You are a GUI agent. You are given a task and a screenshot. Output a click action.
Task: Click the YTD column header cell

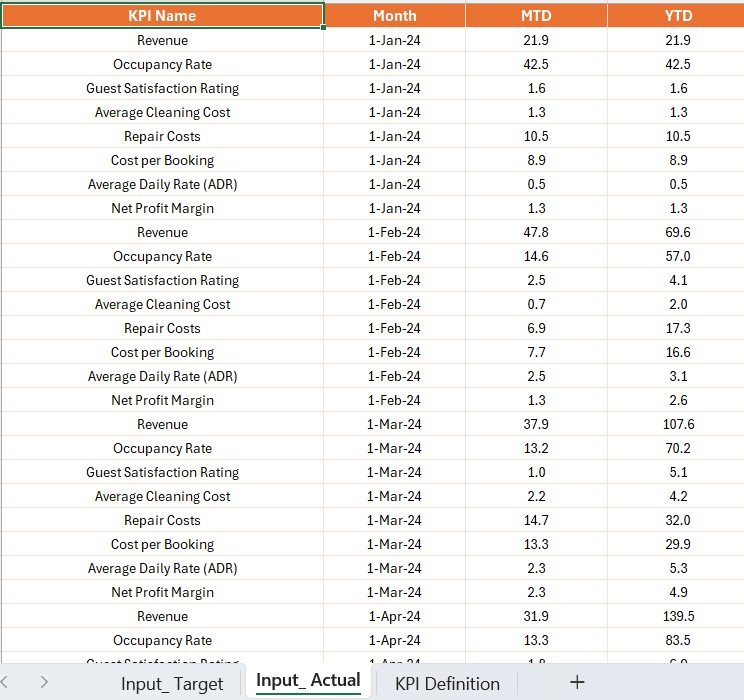click(677, 15)
